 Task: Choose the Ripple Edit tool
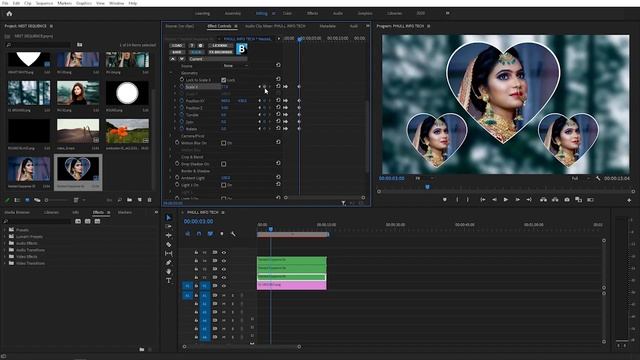point(169,236)
